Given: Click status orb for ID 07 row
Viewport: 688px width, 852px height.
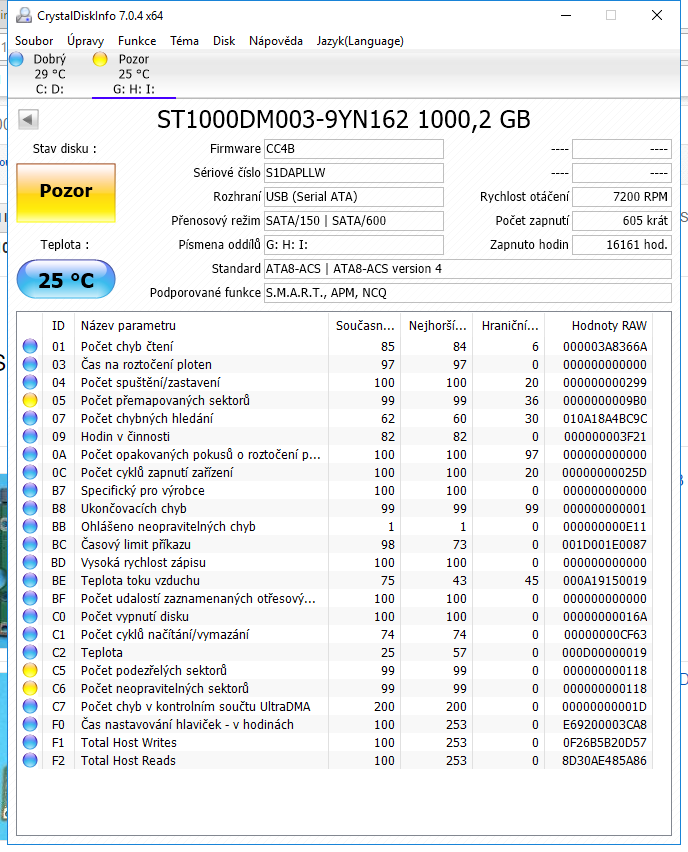Looking at the screenshot, I should [30, 418].
